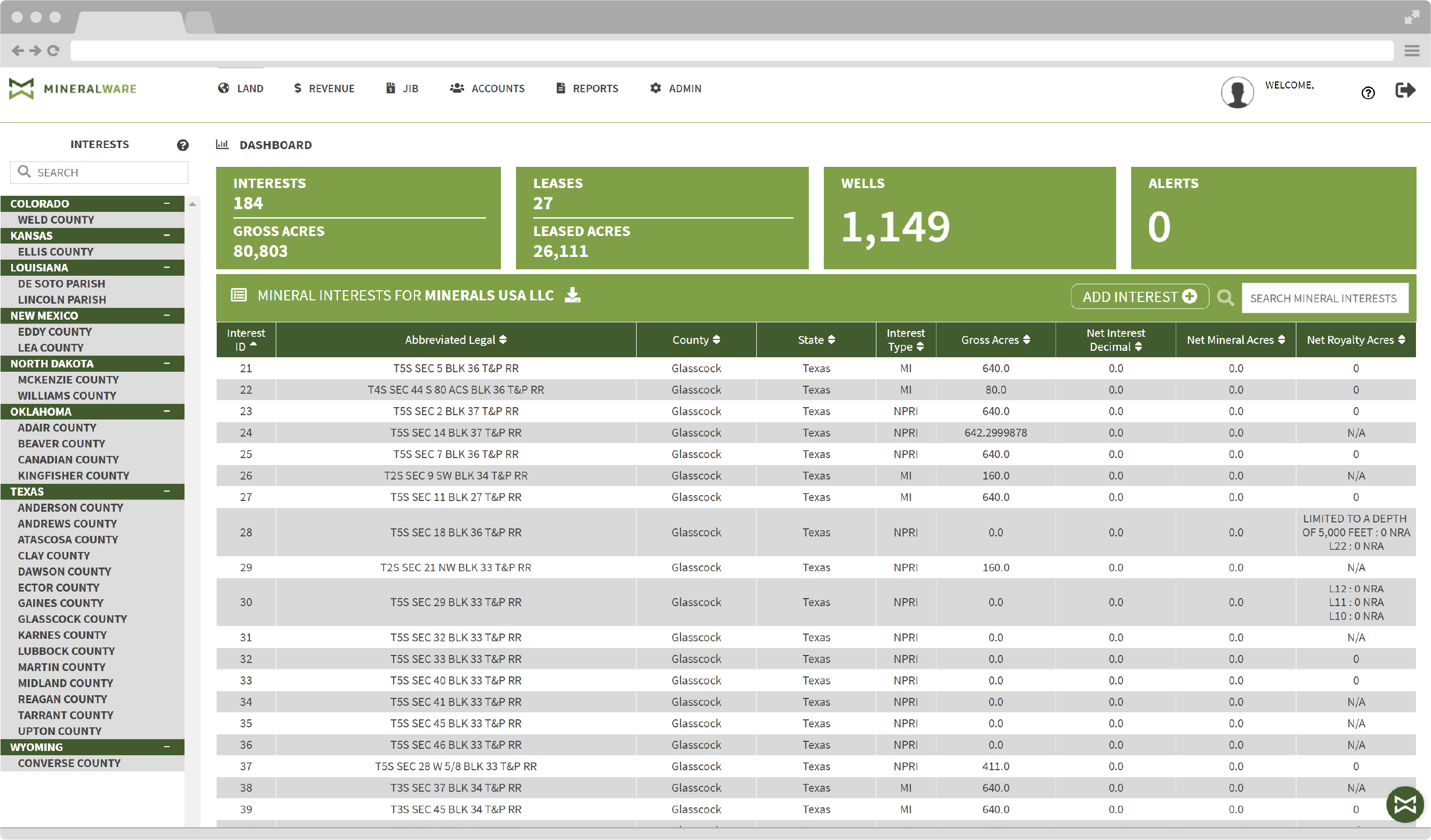1431x840 pixels.
Task: Open the LEASES summary card
Action: click(662, 218)
